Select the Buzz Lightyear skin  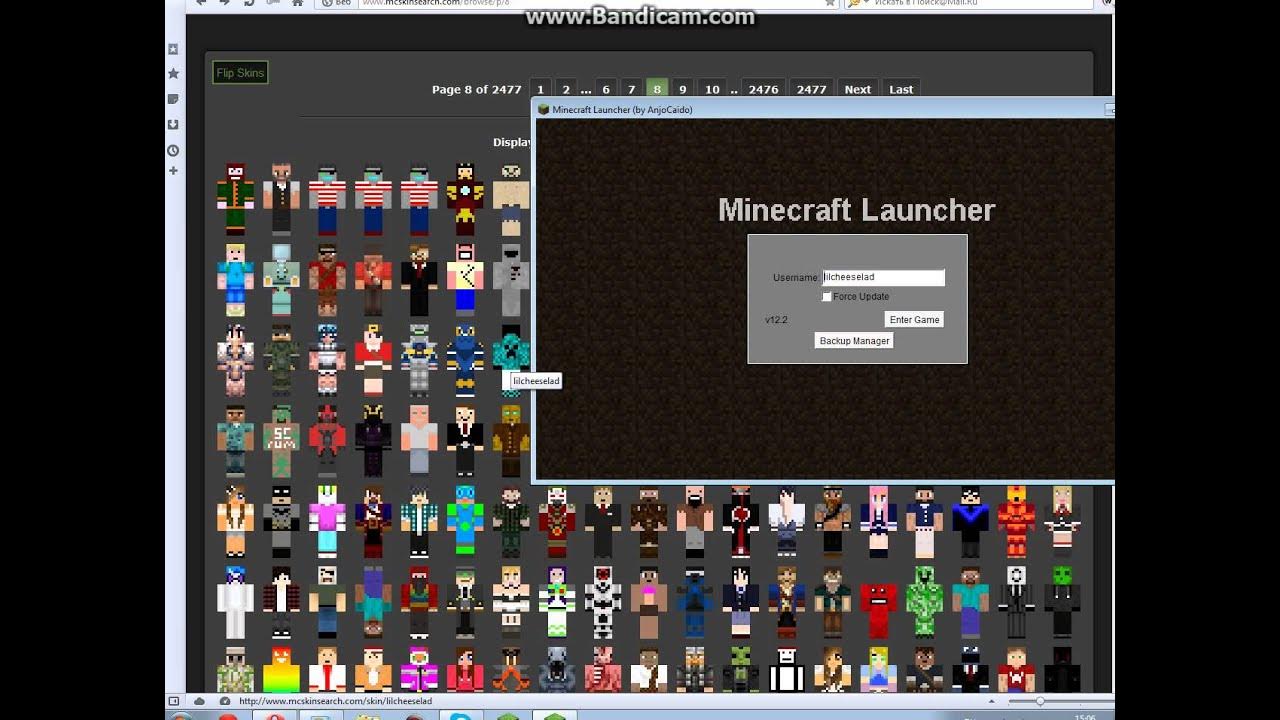(x=557, y=602)
